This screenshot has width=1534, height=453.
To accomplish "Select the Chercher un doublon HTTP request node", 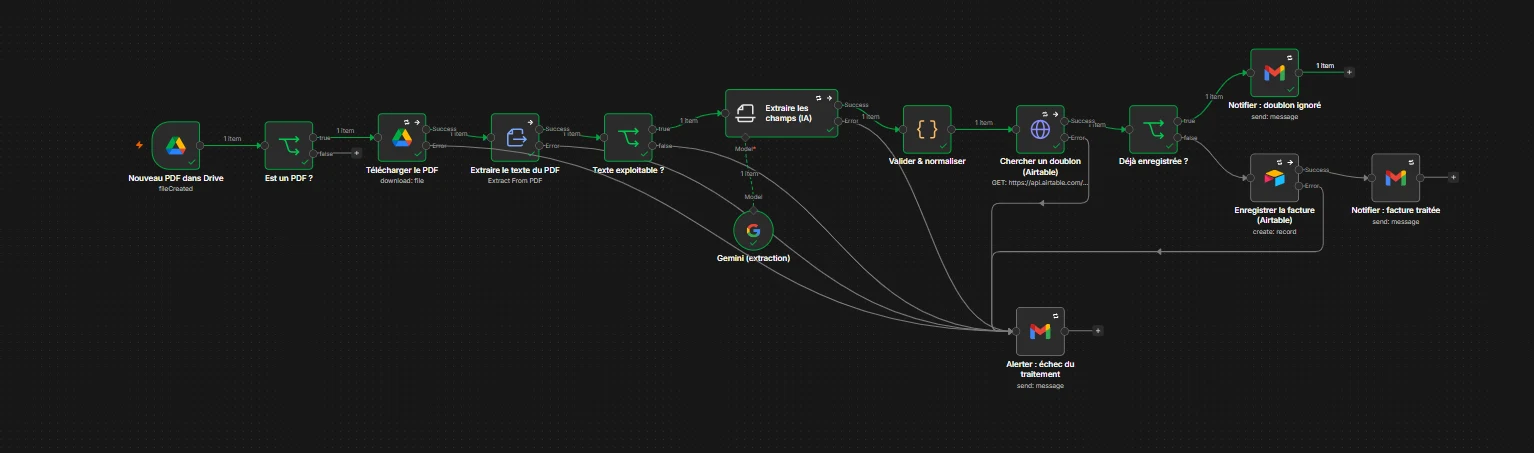I will 1040,129.
